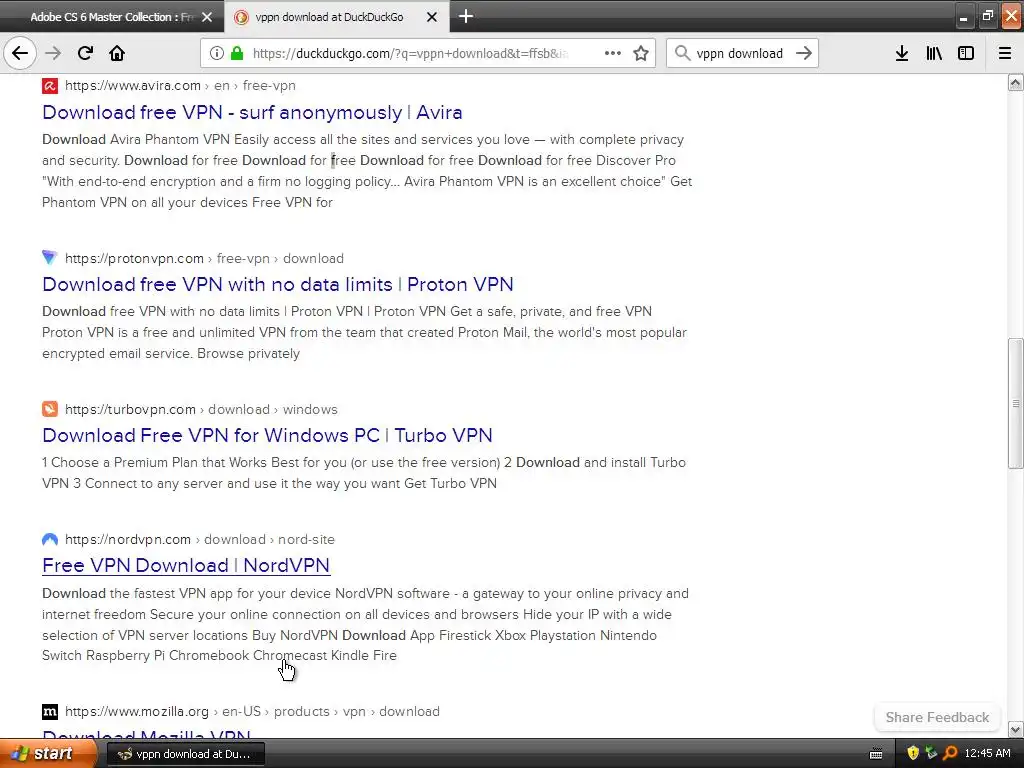Open Download Free VPN for Windows PC Turbo VPN

(x=267, y=435)
